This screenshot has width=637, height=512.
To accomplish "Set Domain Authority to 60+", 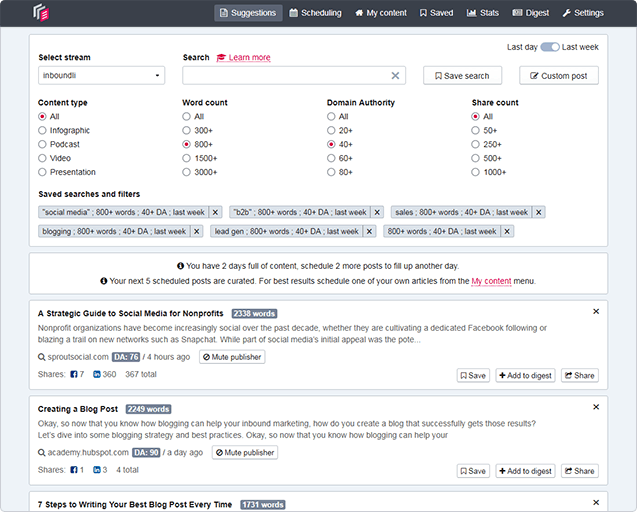I will click(x=331, y=158).
